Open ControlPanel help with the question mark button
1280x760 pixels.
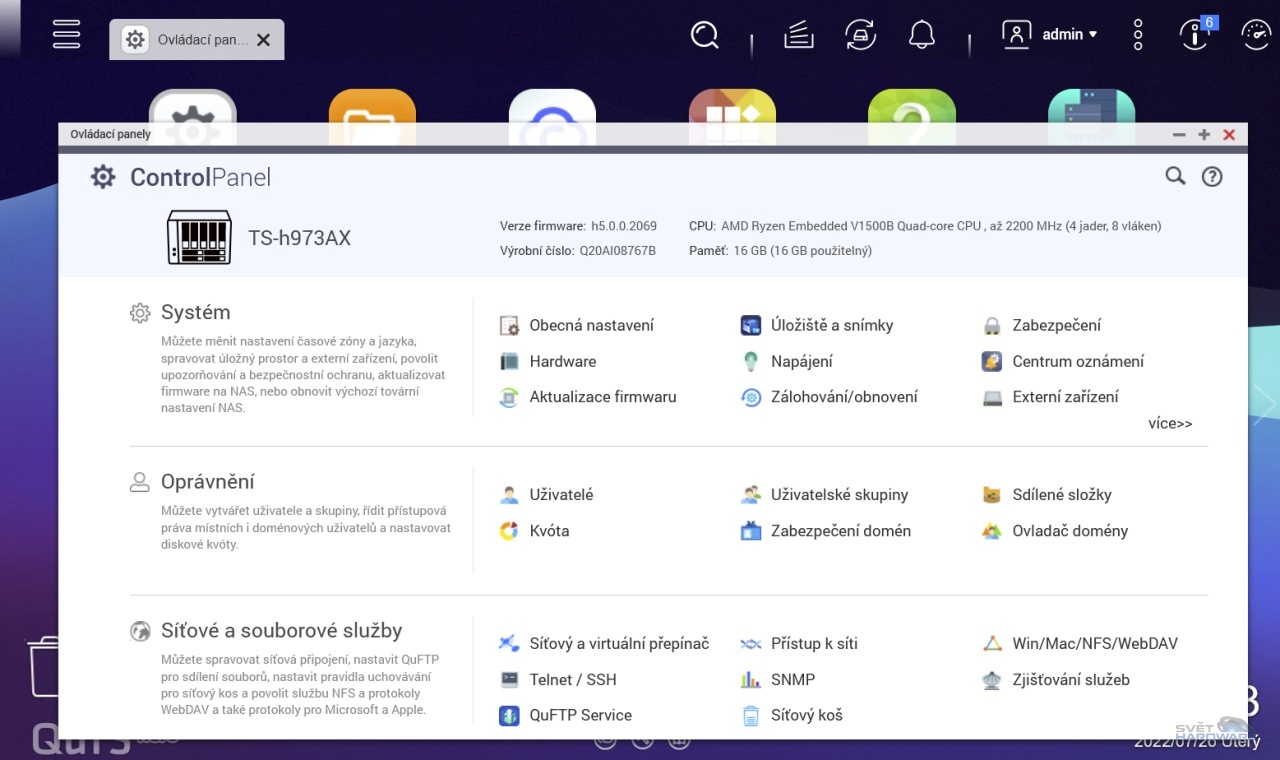1212,176
